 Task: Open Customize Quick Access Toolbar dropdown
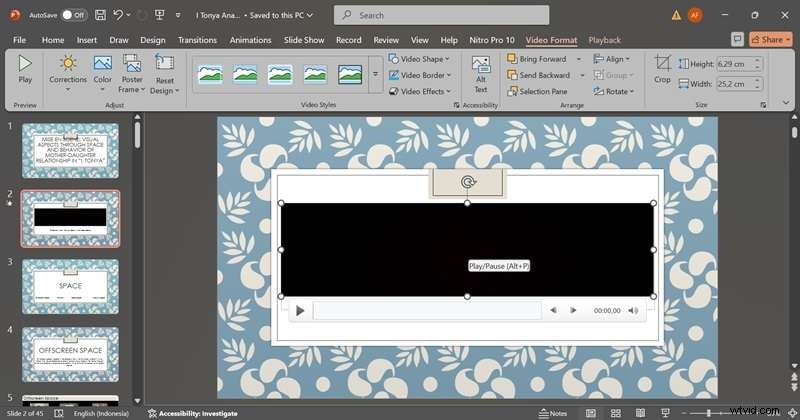(178, 15)
